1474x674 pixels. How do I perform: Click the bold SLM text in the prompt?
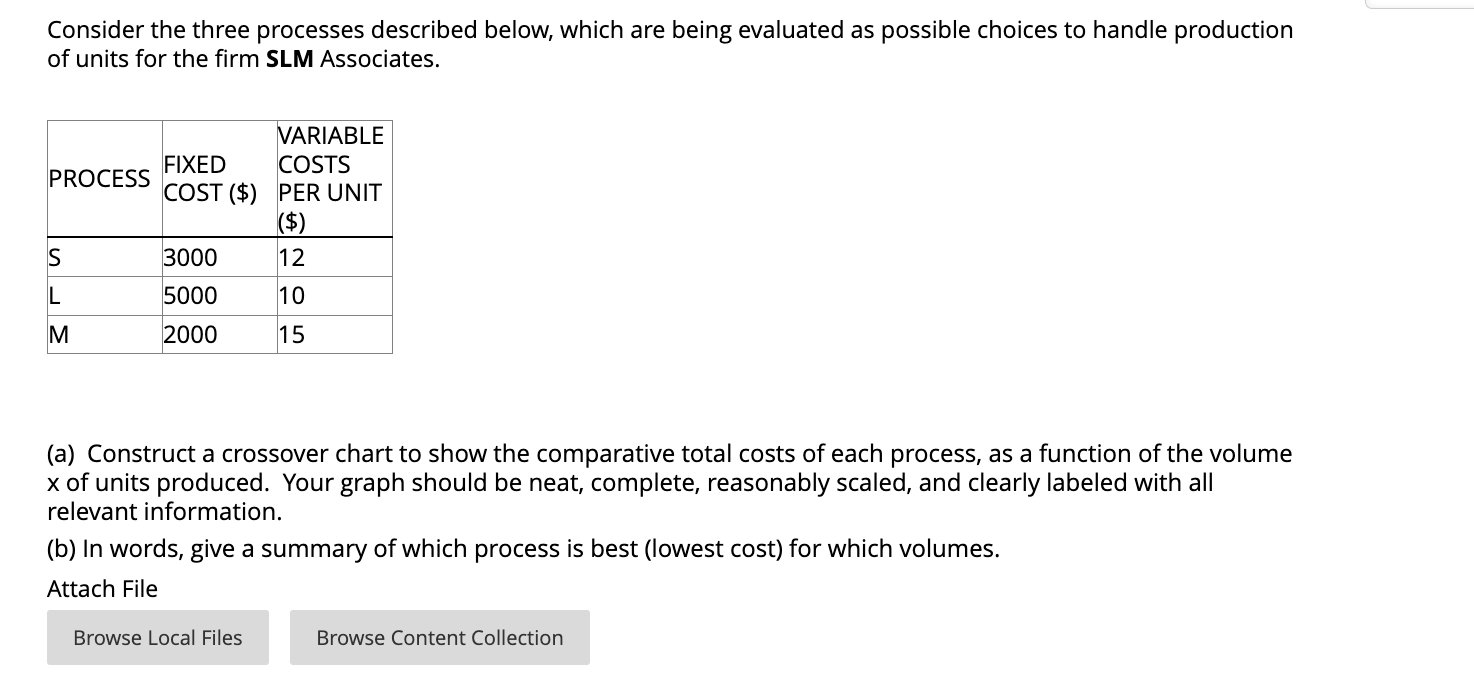coord(289,58)
